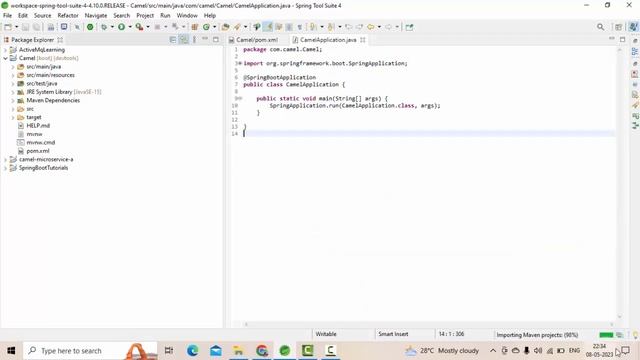Click the New Java Package toolbar icon
This screenshot has height=360, width=640.
coord(195,27)
